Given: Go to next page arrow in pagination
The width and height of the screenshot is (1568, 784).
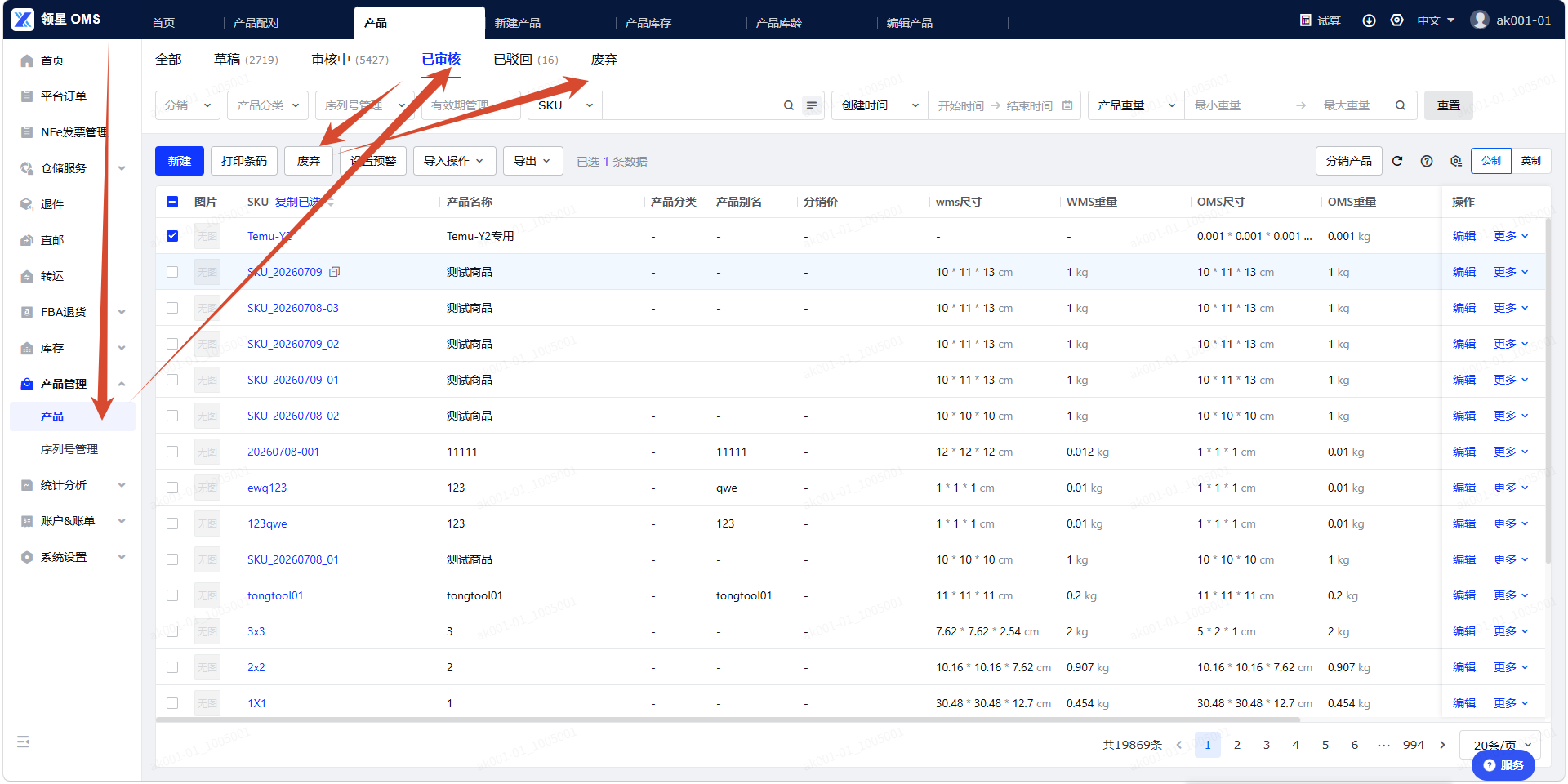Looking at the screenshot, I should pyautogui.click(x=1442, y=745).
